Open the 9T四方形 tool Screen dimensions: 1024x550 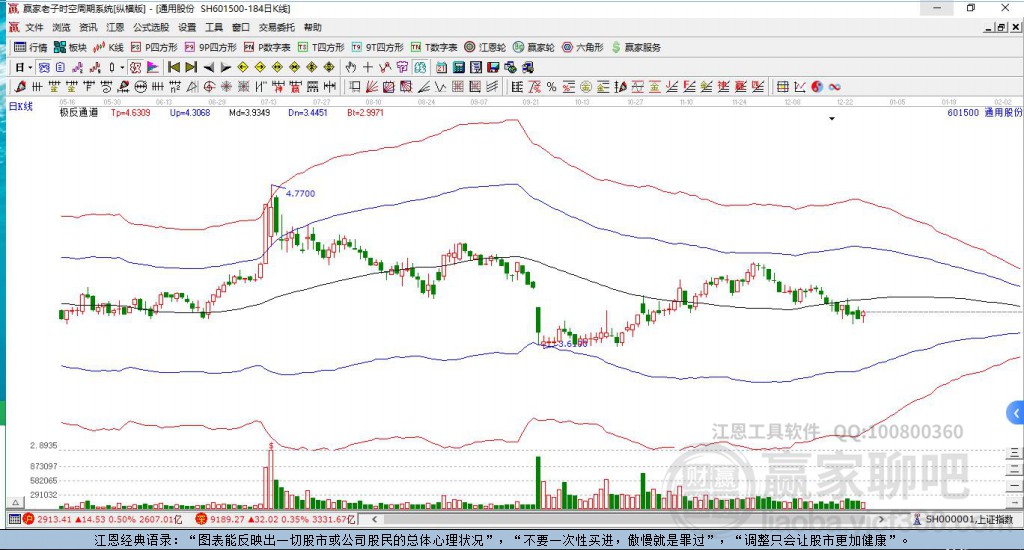377,47
